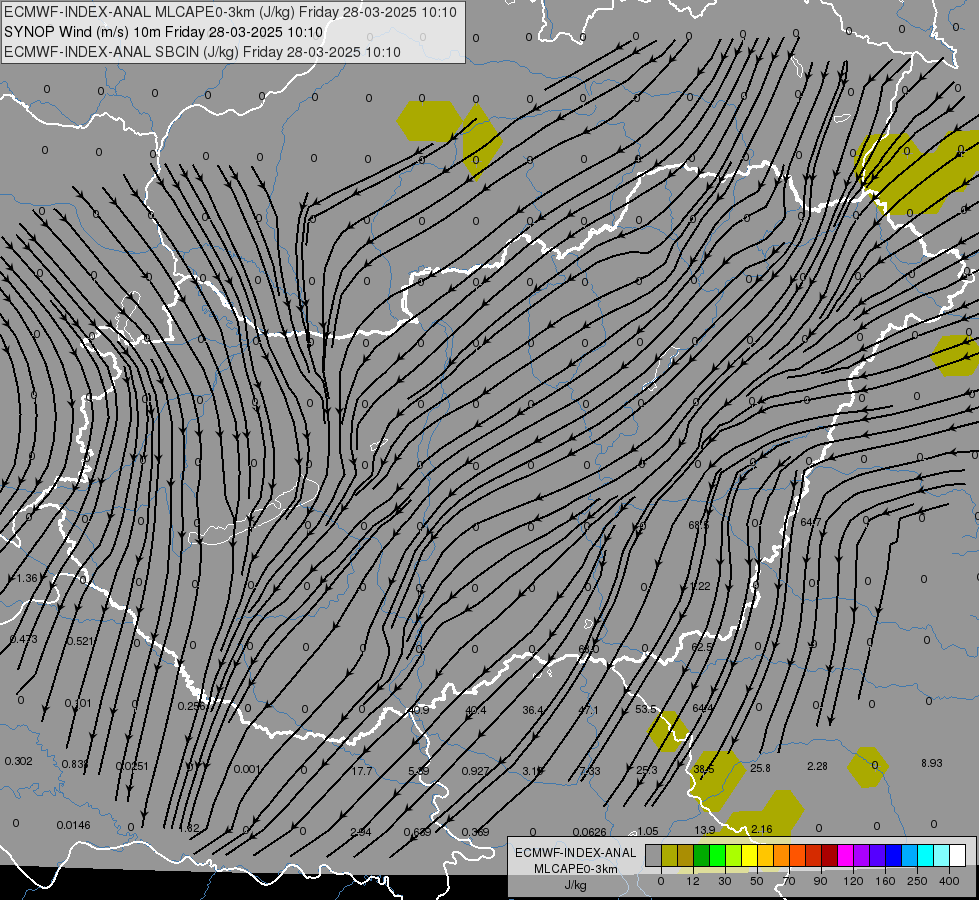
Task: Click the map value '40.9'
Action: (418, 710)
